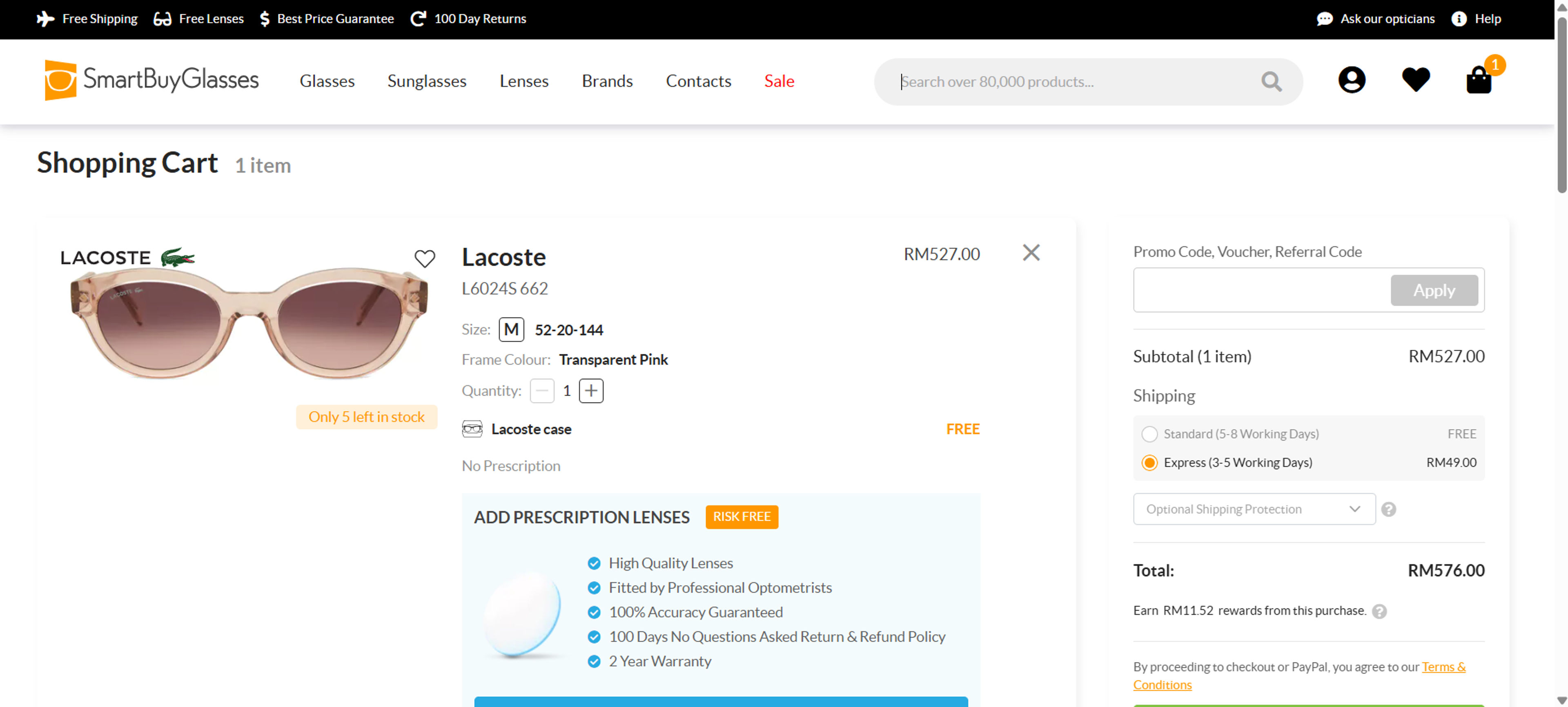
Task: Open the Sale menu
Action: pos(779,81)
